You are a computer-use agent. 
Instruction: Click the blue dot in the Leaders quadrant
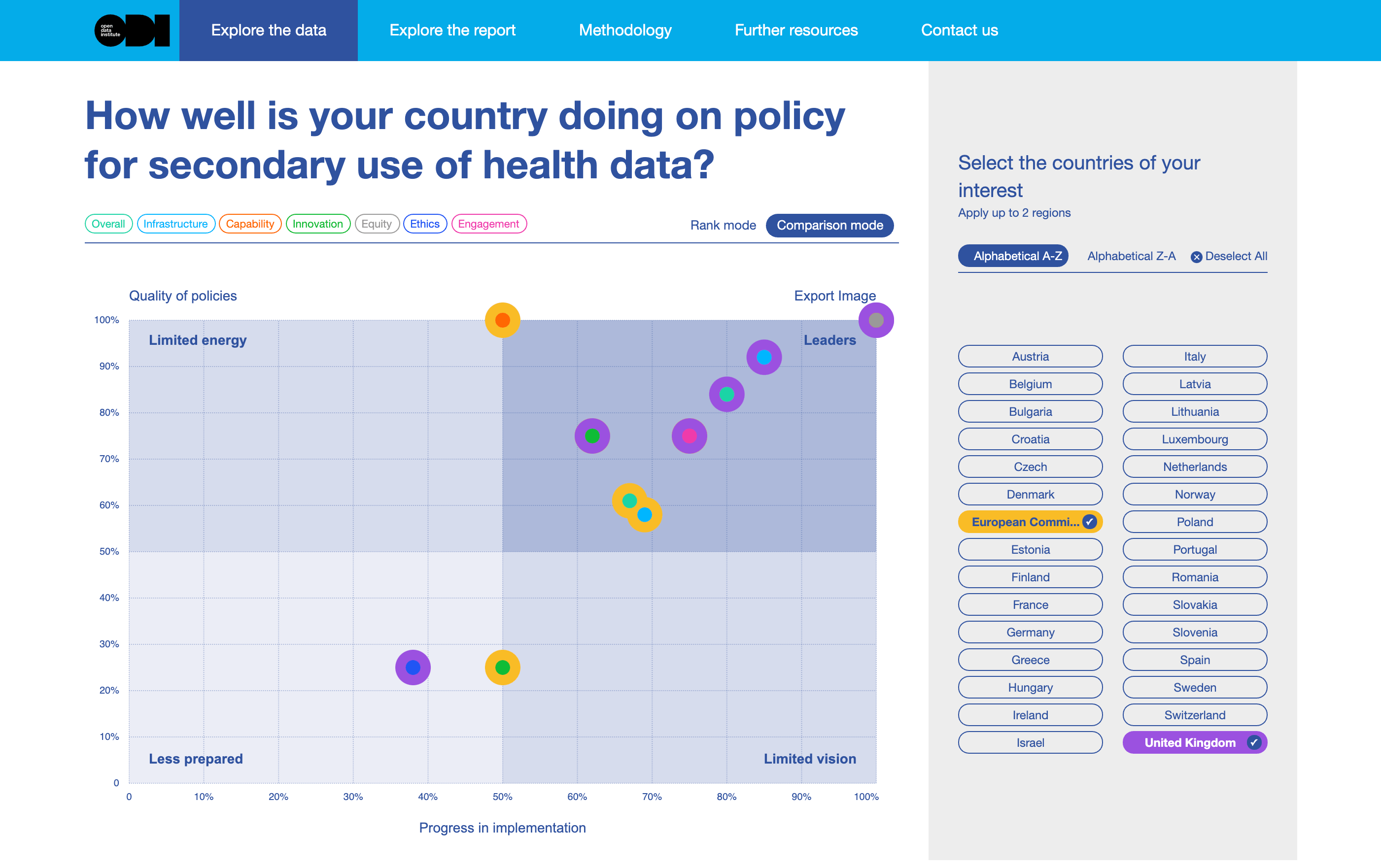[764, 357]
